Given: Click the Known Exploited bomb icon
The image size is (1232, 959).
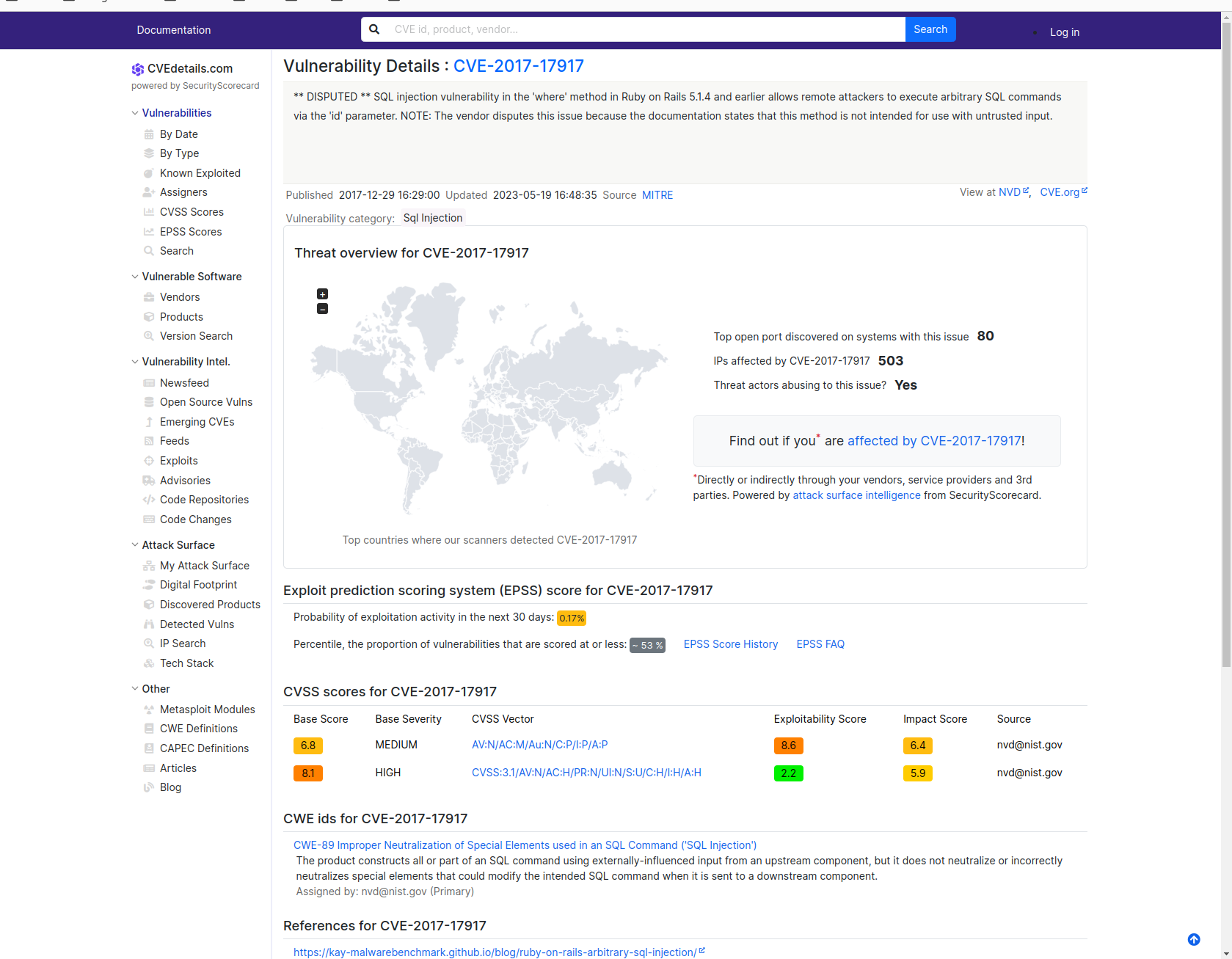Looking at the screenshot, I should (x=149, y=173).
